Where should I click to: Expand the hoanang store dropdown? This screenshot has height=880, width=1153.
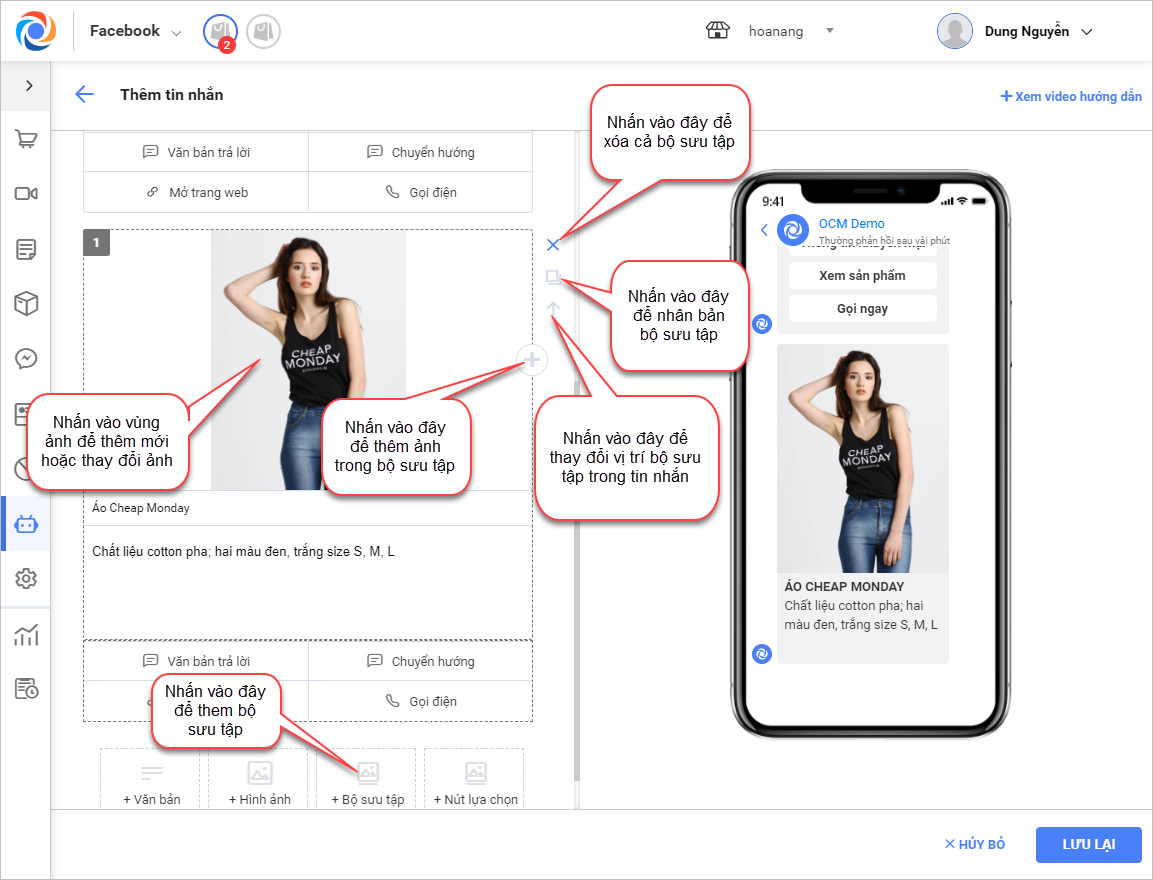pos(830,31)
